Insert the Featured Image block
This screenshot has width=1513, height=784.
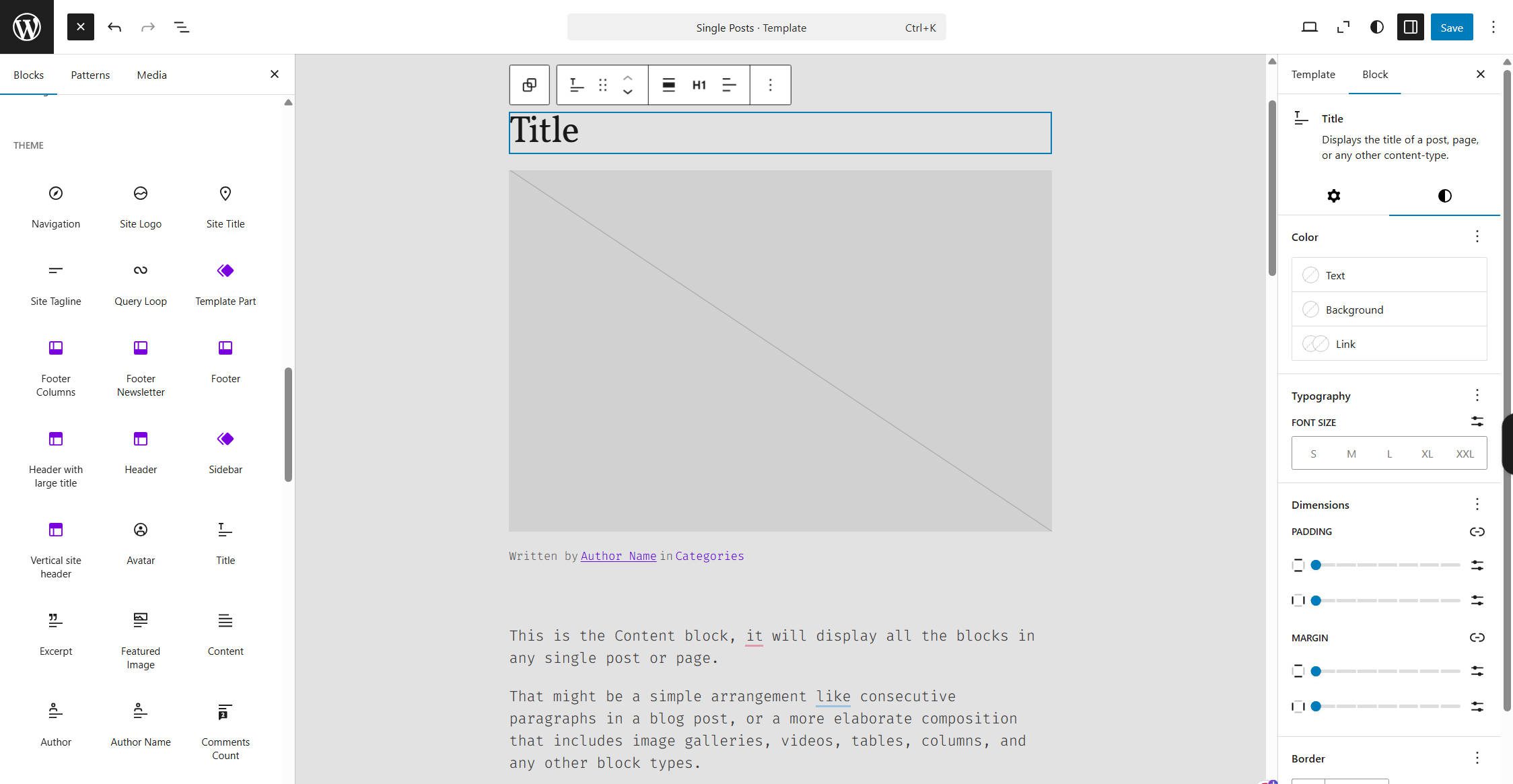point(141,641)
